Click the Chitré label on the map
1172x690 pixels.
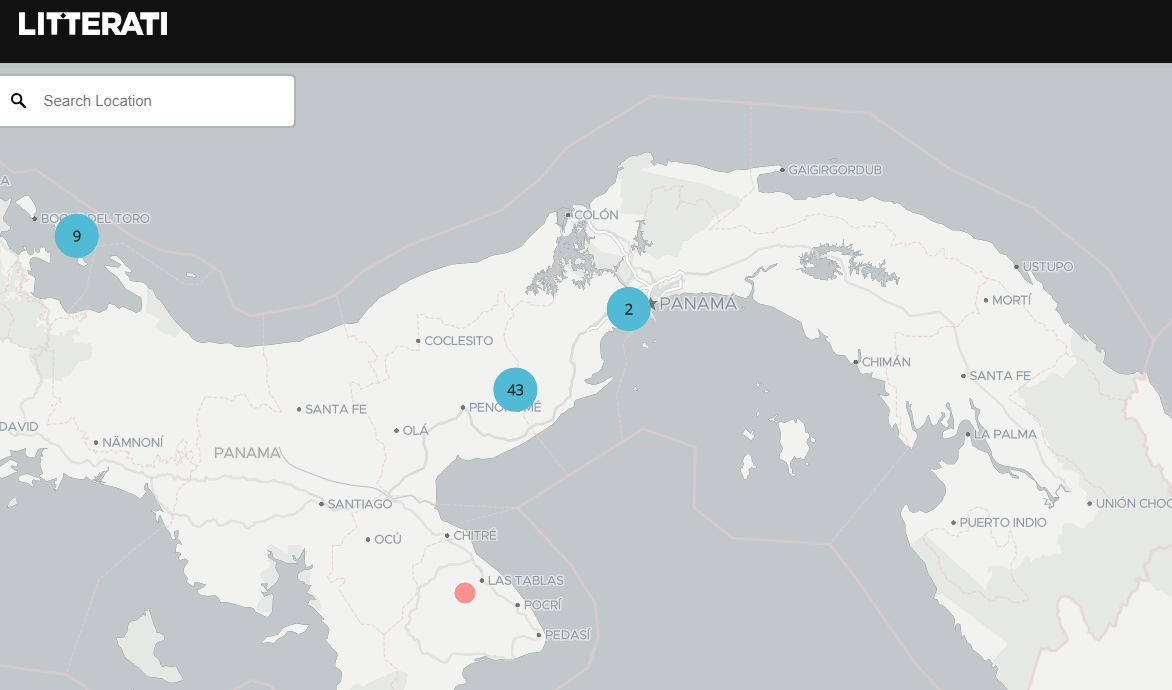click(x=474, y=536)
